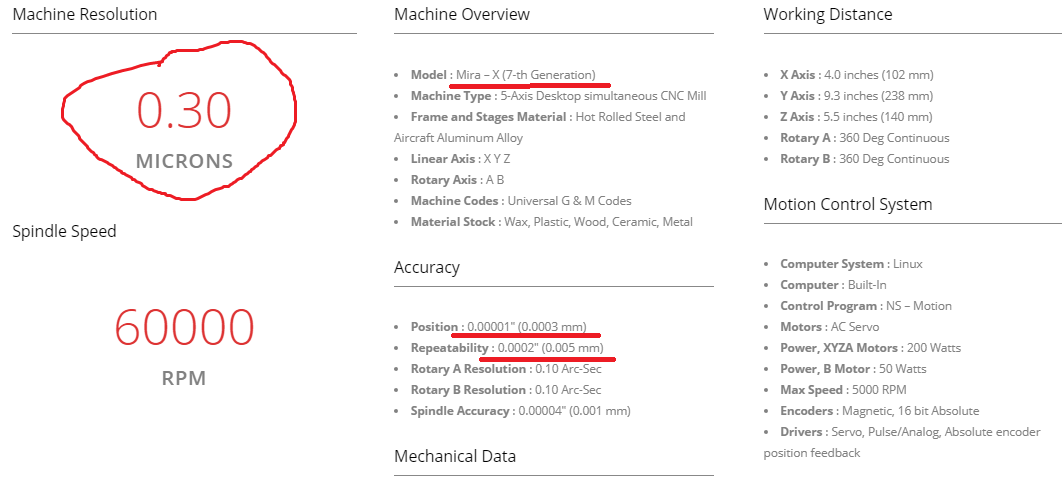Click the Working Distance heading

point(828,14)
